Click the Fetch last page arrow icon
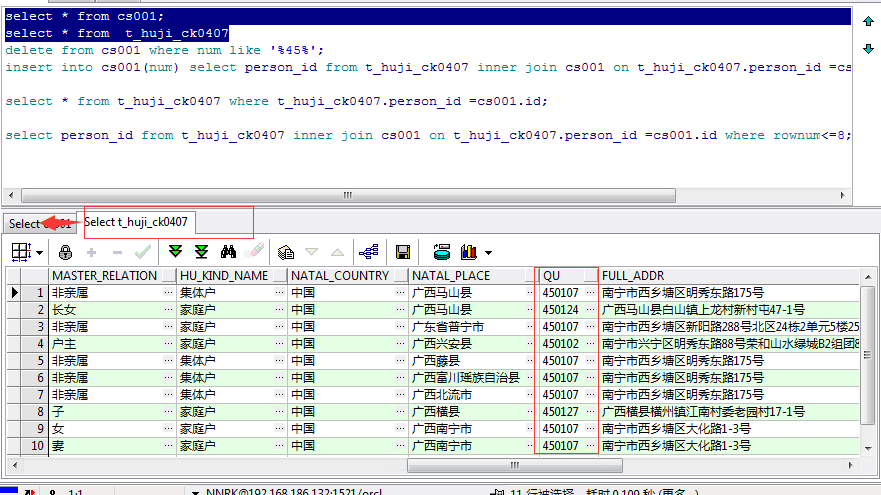Image resolution: width=881 pixels, height=495 pixels. (201, 252)
